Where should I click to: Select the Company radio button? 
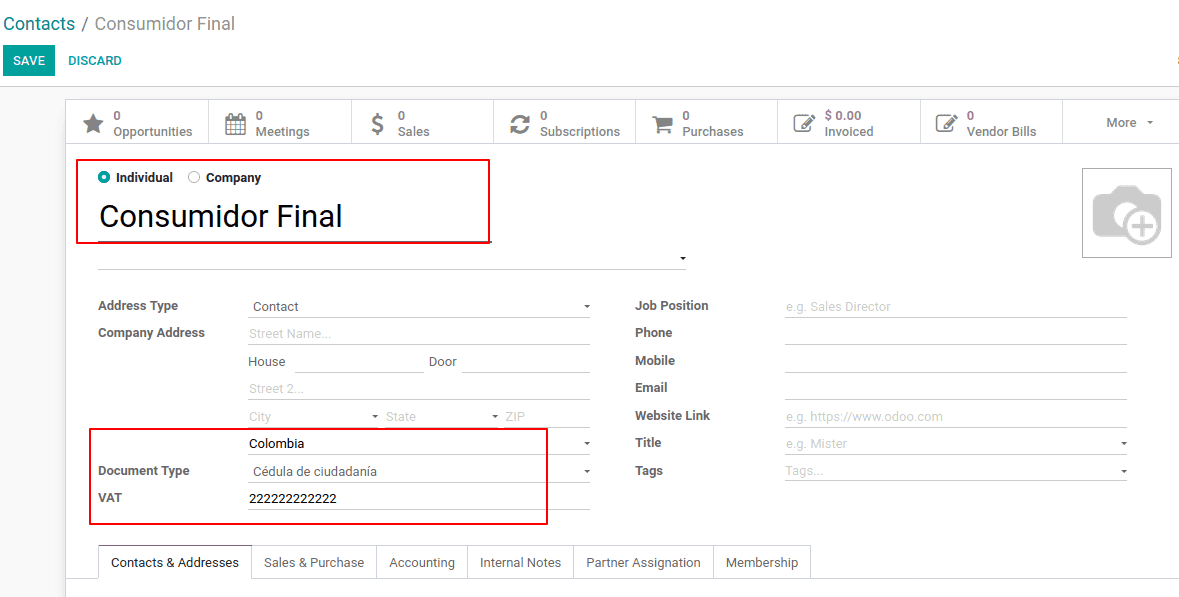[x=194, y=177]
